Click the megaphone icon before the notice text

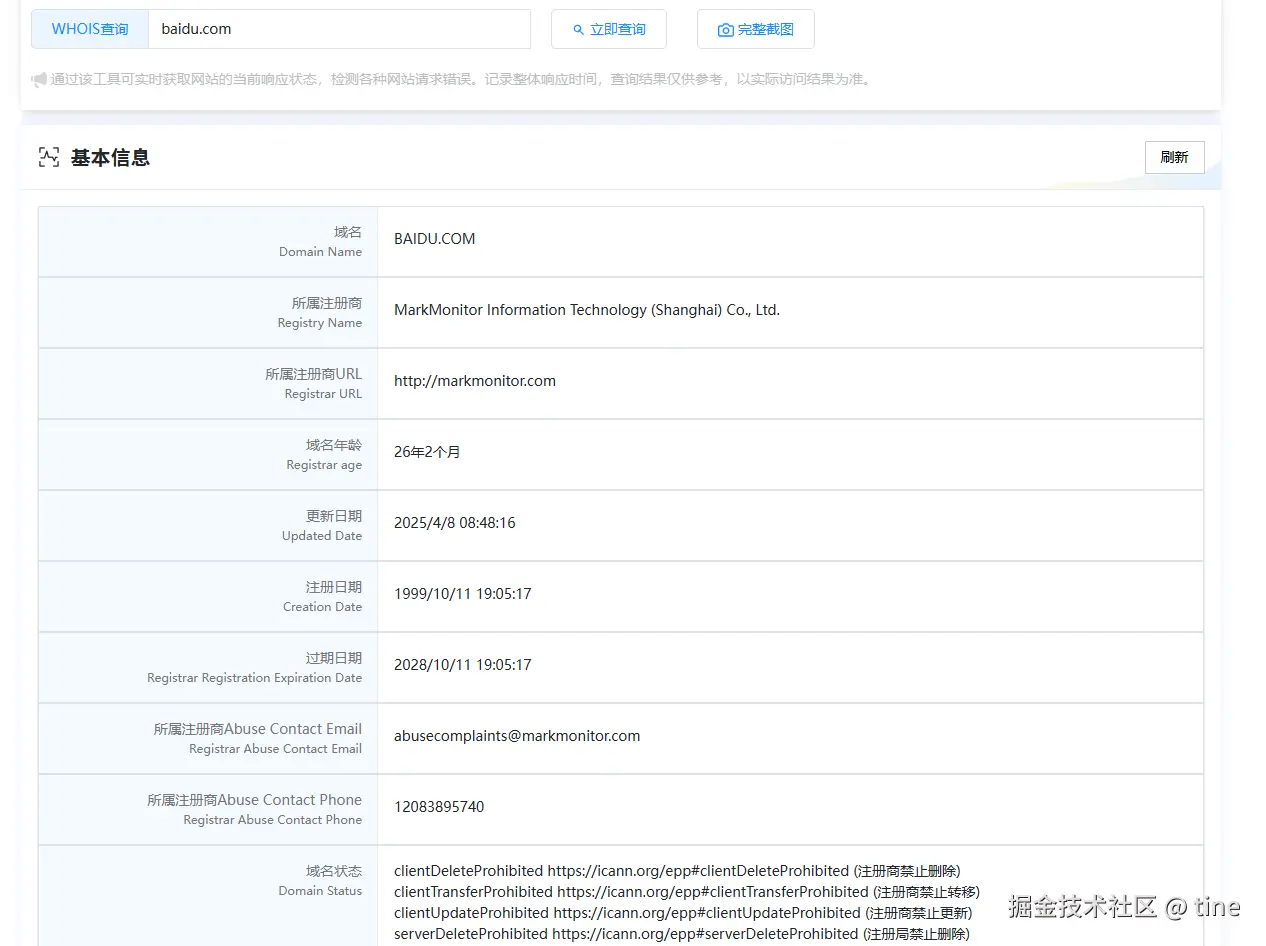(x=39, y=79)
